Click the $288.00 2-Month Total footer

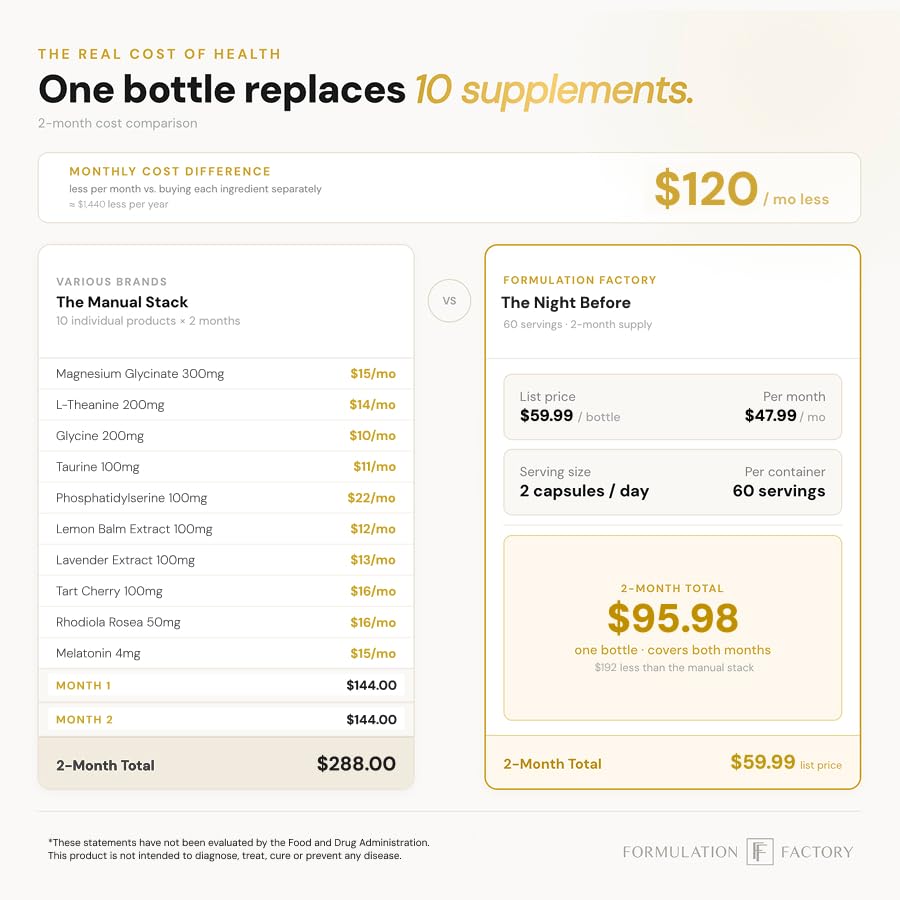pos(226,763)
